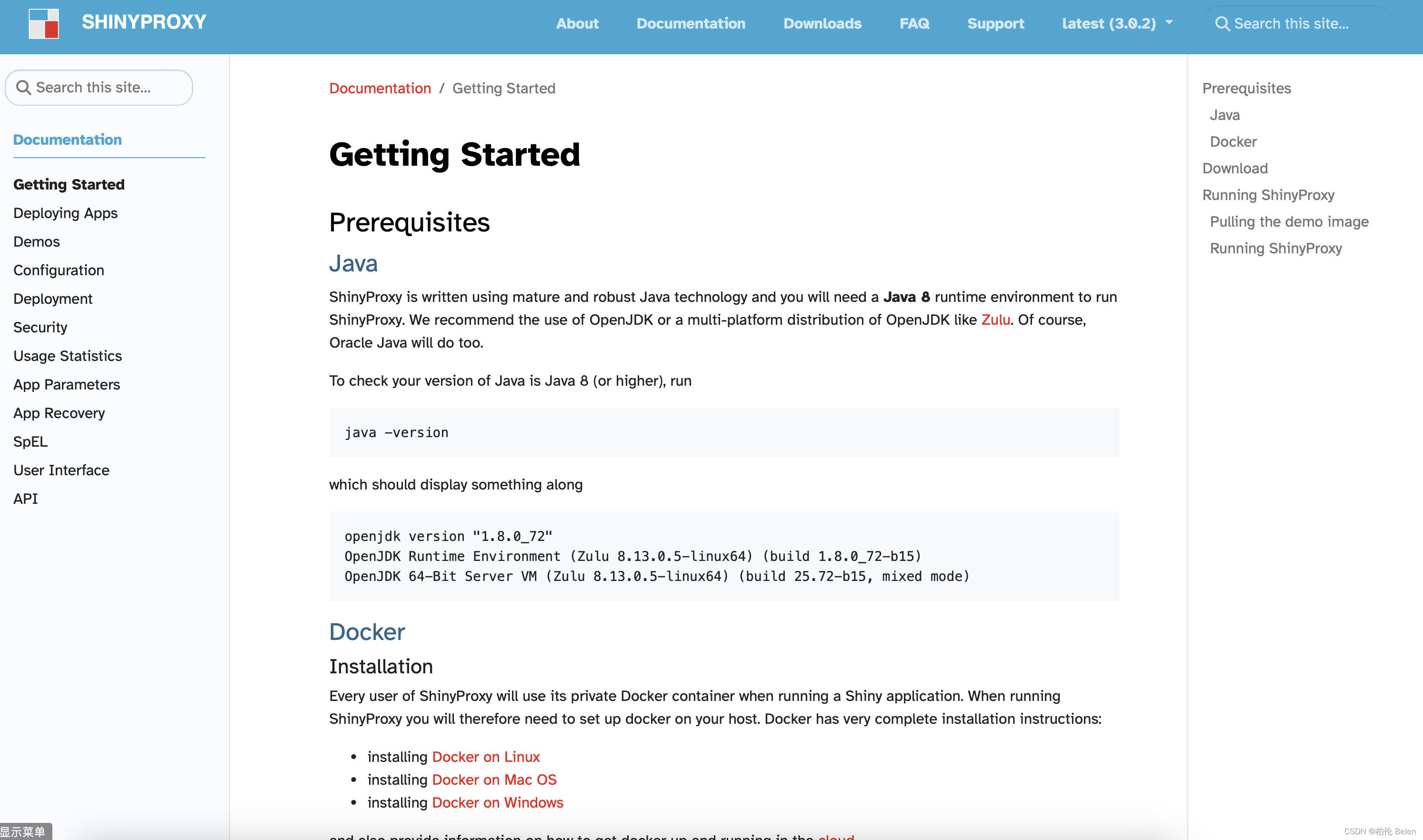This screenshot has width=1423, height=840.
Task: Open Deploying Apps in sidebar
Action: click(66, 213)
